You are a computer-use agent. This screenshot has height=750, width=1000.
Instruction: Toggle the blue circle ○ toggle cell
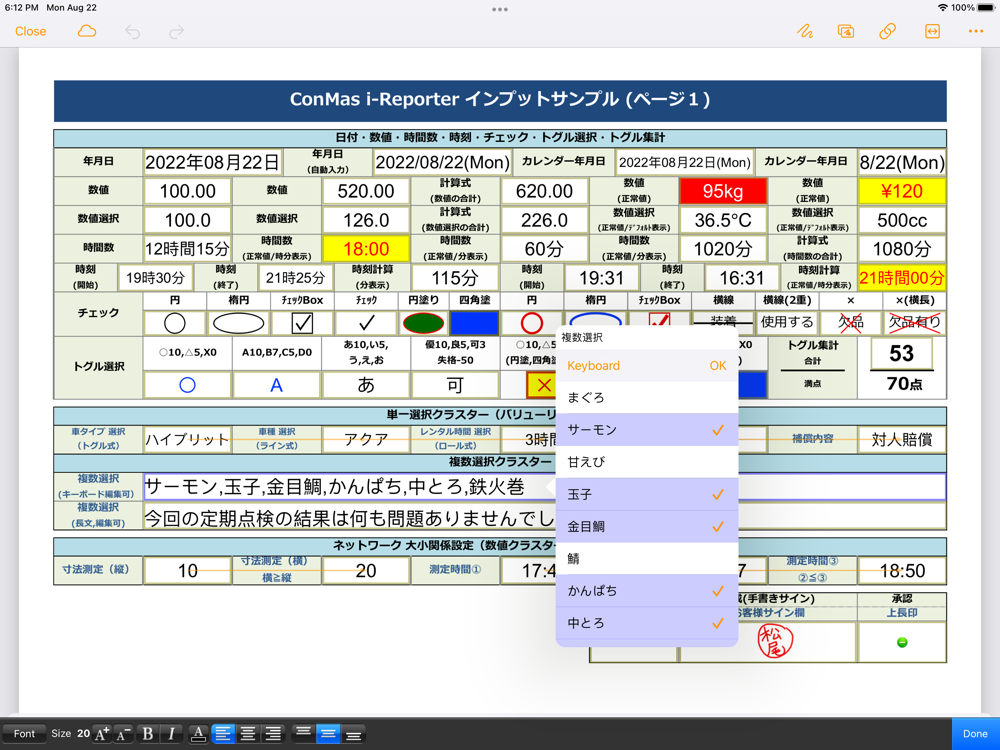(x=188, y=385)
